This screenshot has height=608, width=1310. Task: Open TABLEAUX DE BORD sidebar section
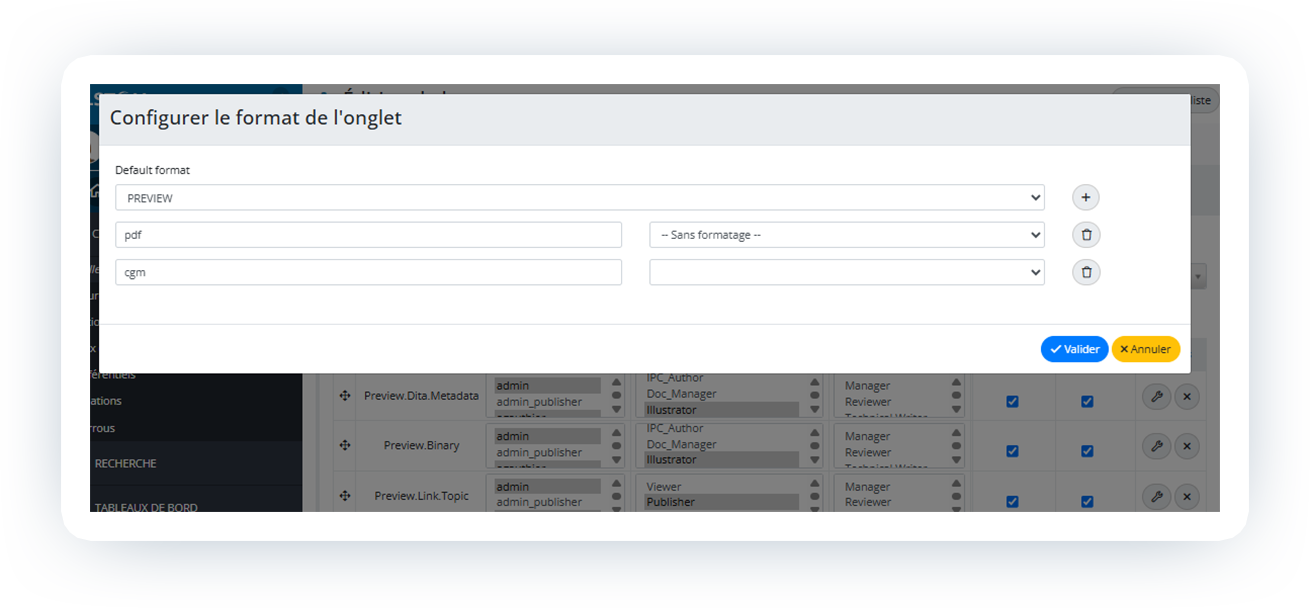145,506
